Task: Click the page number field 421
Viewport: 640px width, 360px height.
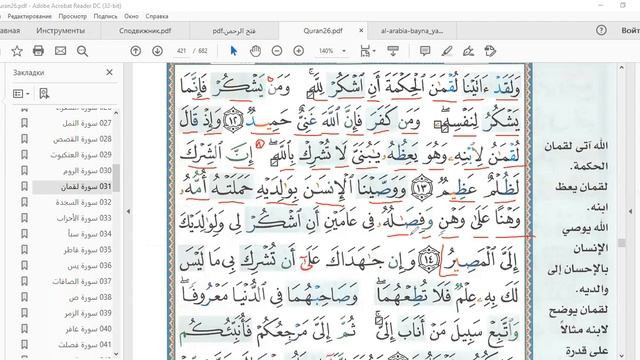Action: [x=182, y=51]
